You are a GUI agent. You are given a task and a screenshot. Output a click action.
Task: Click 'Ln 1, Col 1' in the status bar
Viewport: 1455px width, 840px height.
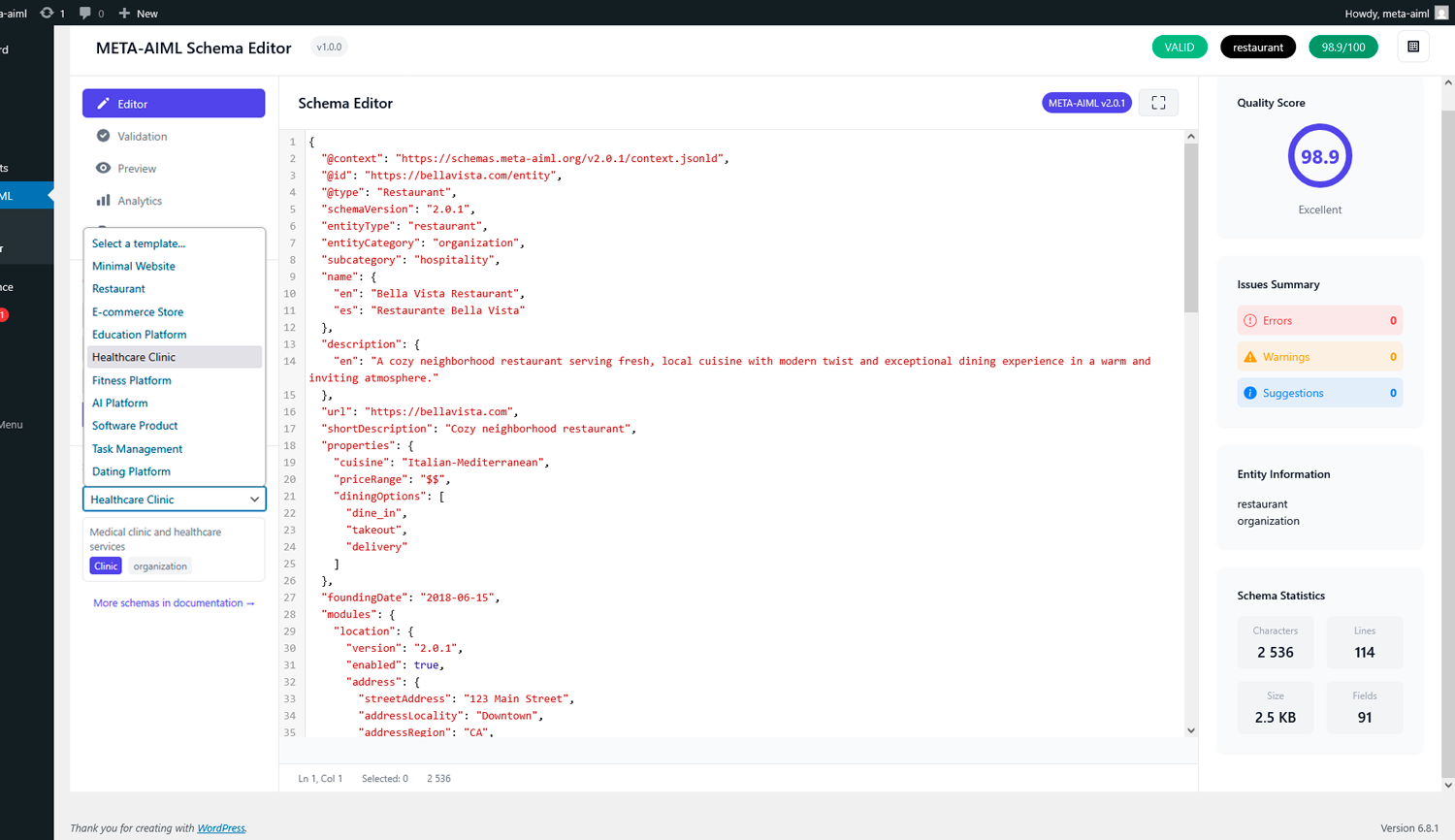pos(320,779)
